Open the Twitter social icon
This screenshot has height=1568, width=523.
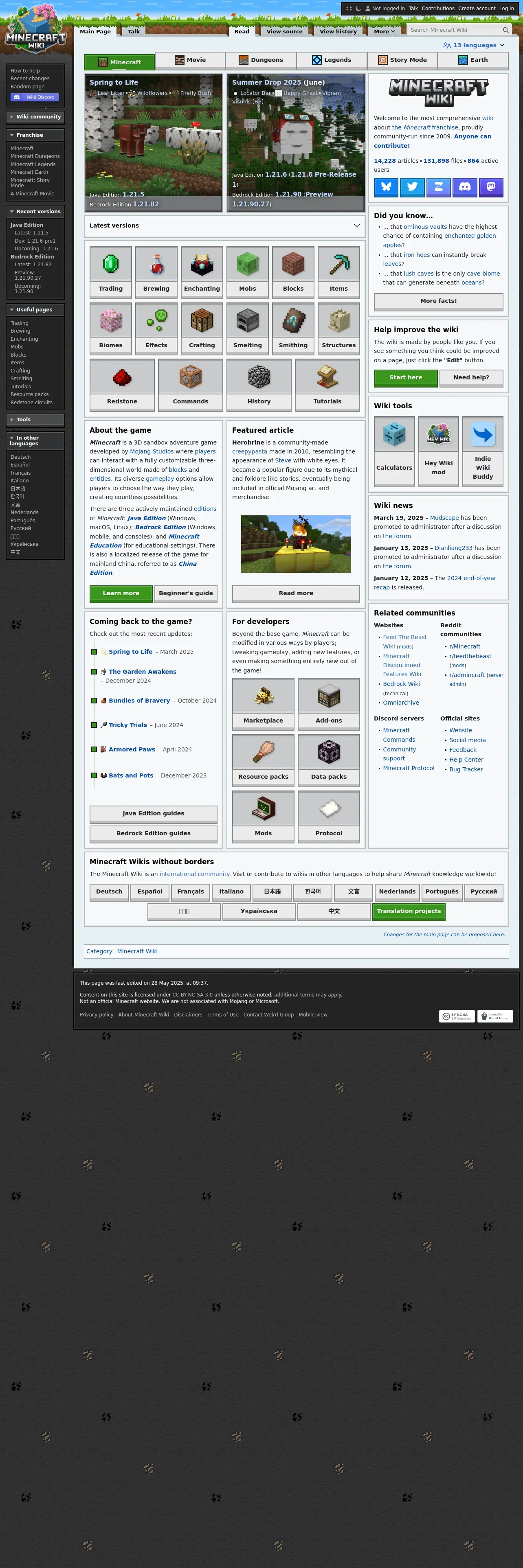(412, 187)
